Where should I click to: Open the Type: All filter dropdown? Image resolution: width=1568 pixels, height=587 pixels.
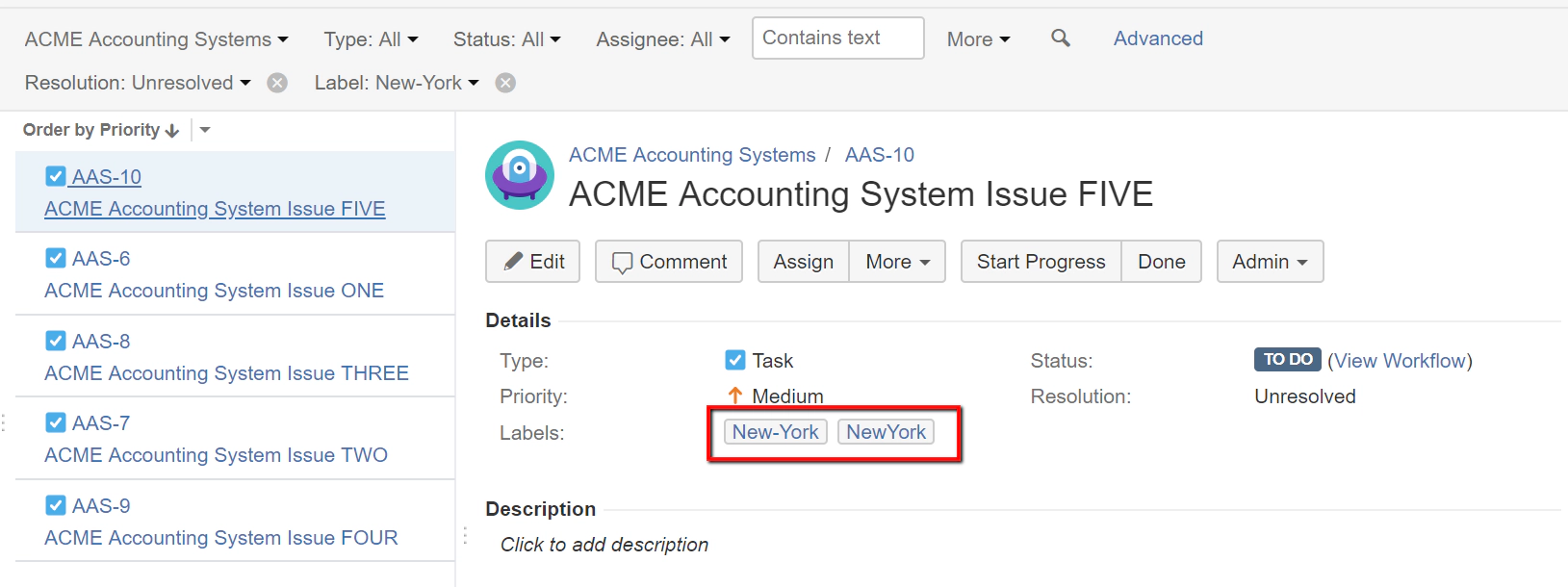coord(370,38)
